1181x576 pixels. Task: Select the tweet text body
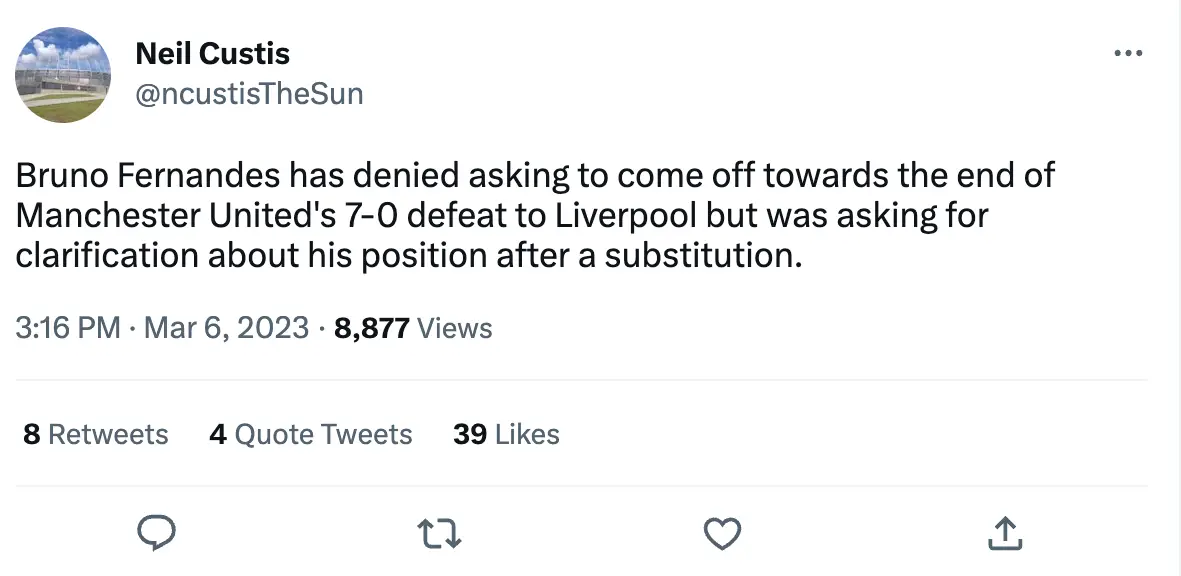tap(536, 215)
